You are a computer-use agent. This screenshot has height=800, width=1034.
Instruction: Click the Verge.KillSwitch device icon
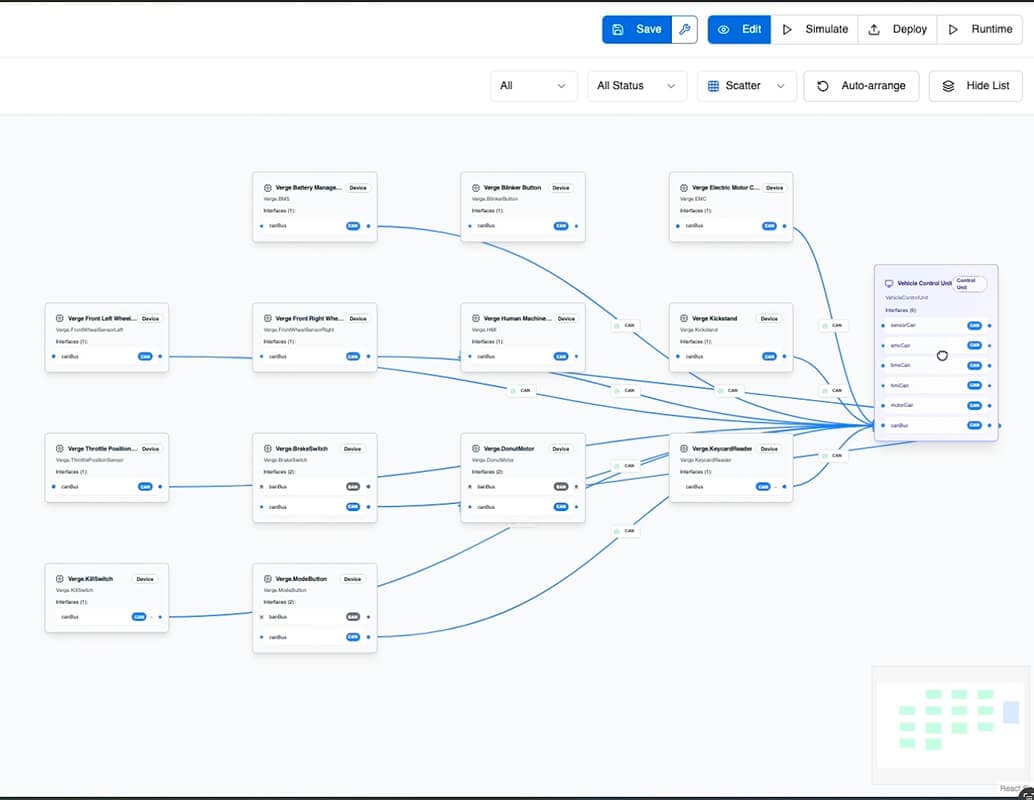[60, 579]
